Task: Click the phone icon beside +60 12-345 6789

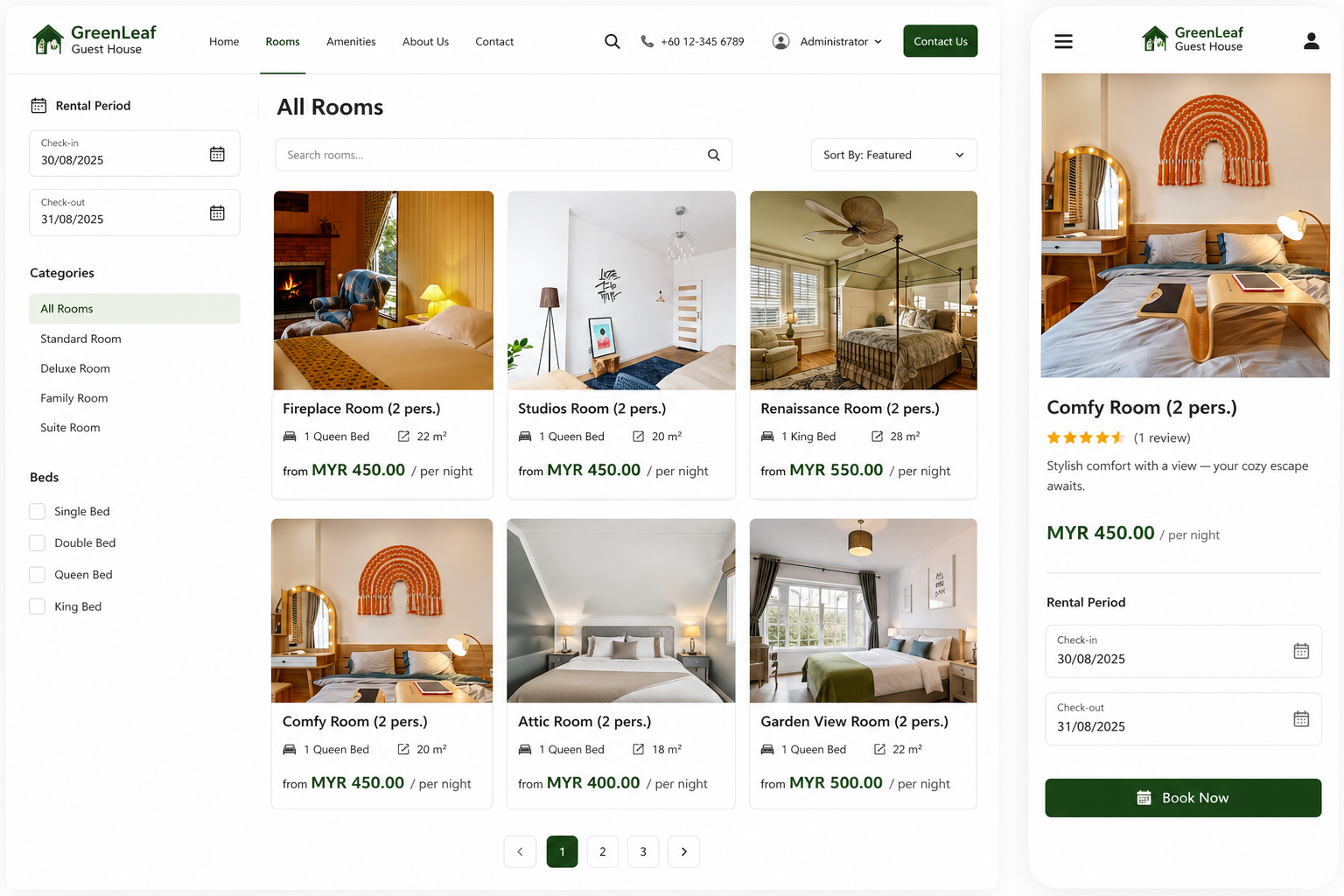Action: (647, 41)
